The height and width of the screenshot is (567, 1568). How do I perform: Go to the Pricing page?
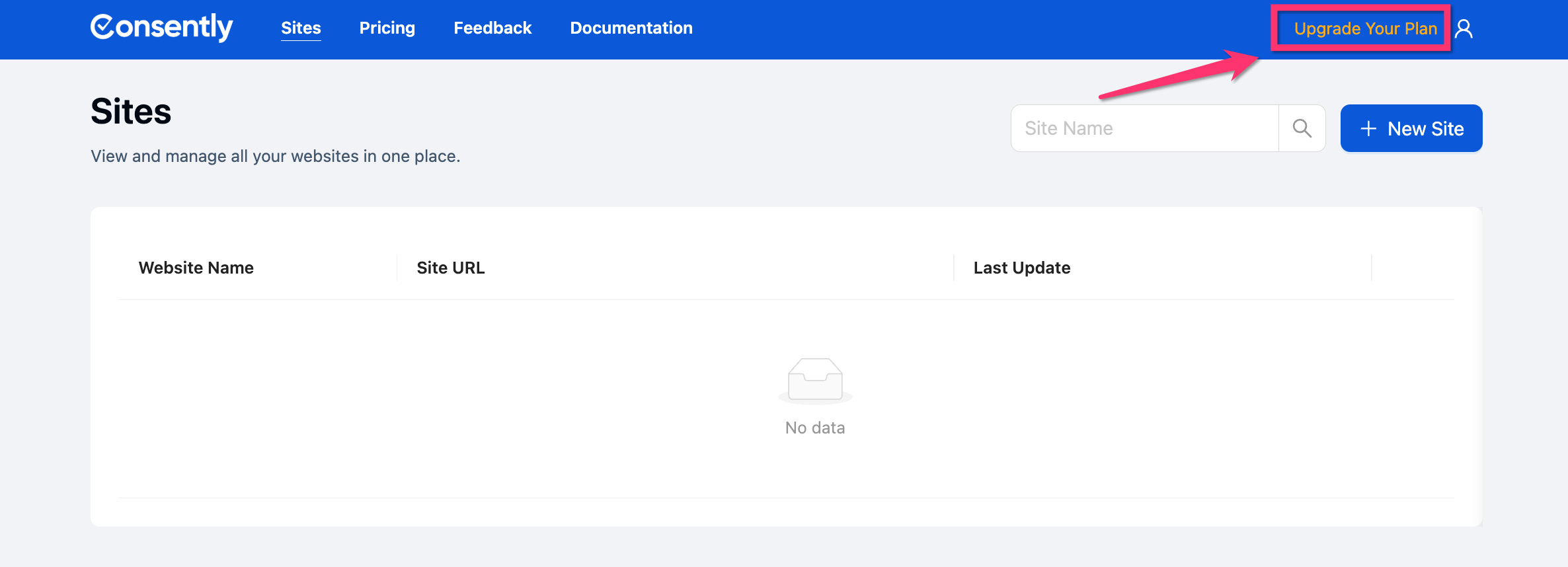click(387, 28)
